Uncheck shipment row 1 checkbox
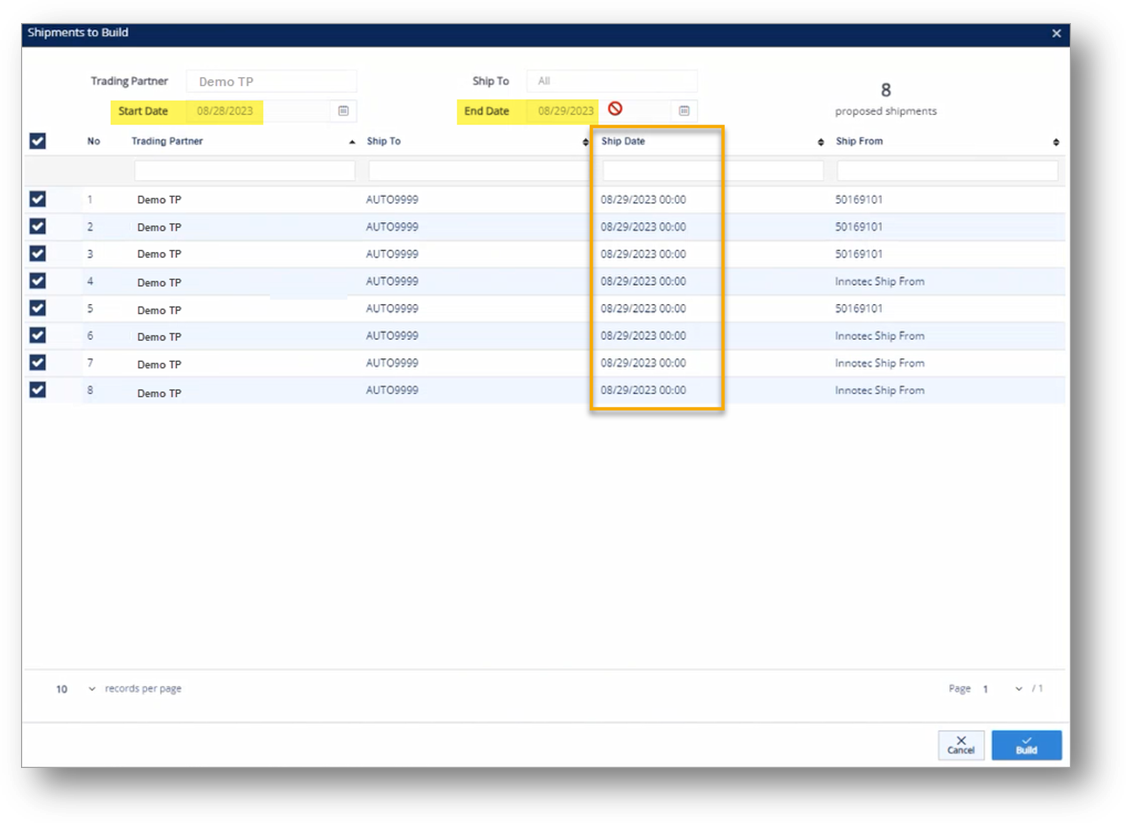The height and width of the screenshot is (823, 1126). (38, 199)
